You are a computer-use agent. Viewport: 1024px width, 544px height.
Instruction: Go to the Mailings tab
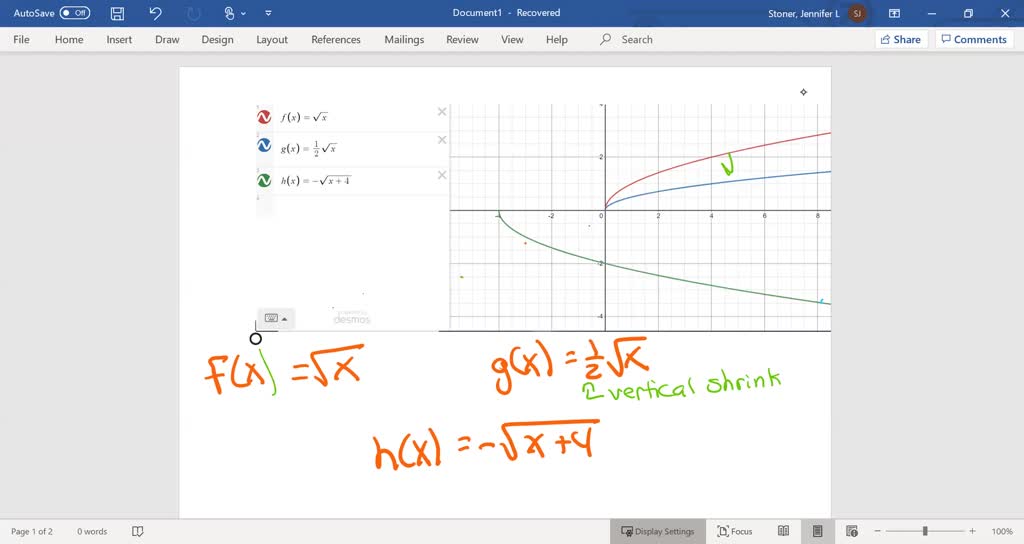pos(404,39)
